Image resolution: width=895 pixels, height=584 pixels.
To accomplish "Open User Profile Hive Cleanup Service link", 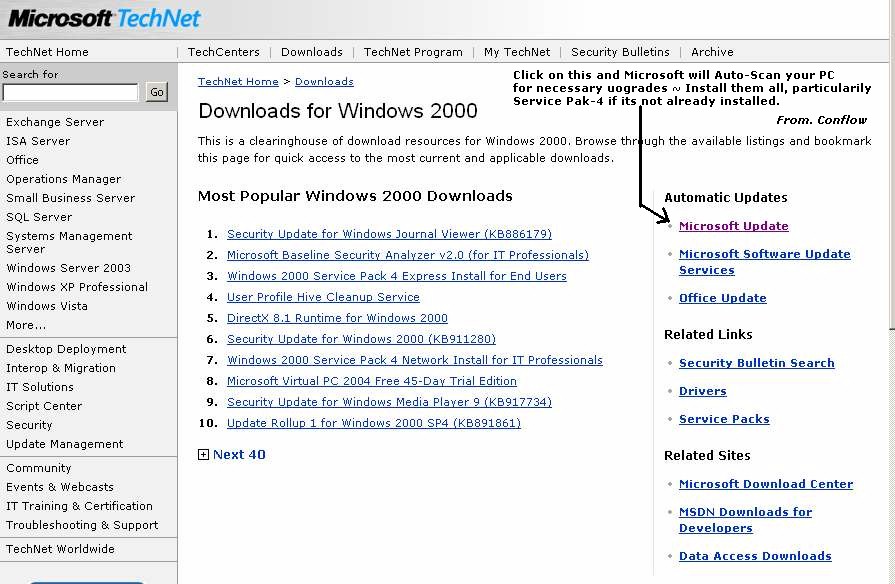I will coord(323,297).
